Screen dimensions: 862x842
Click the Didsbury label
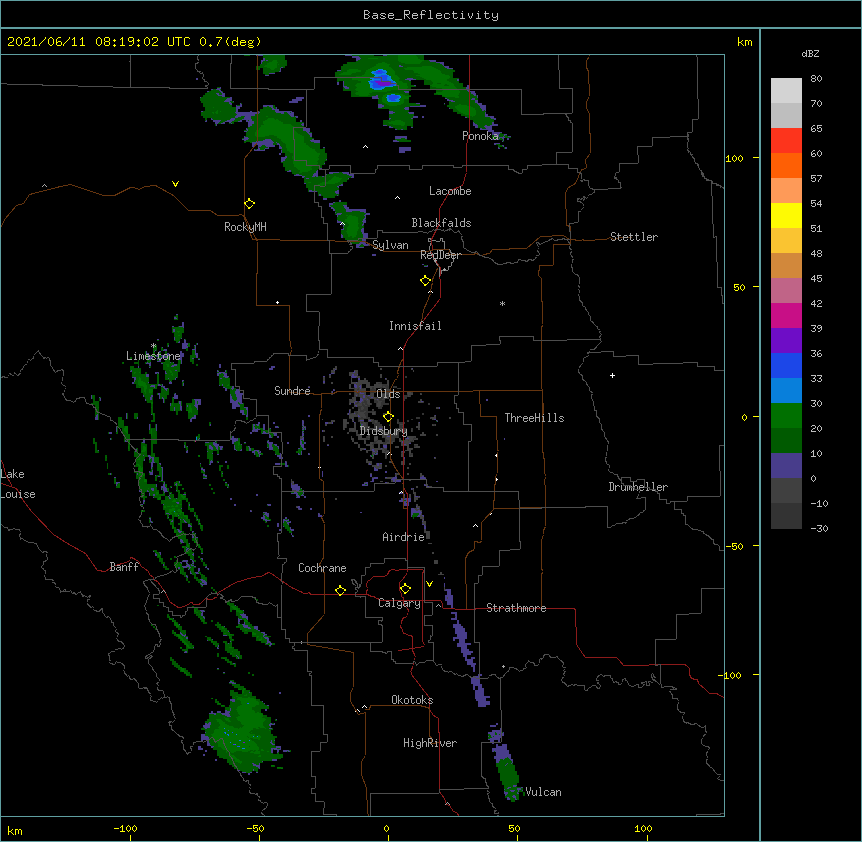(383, 431)
